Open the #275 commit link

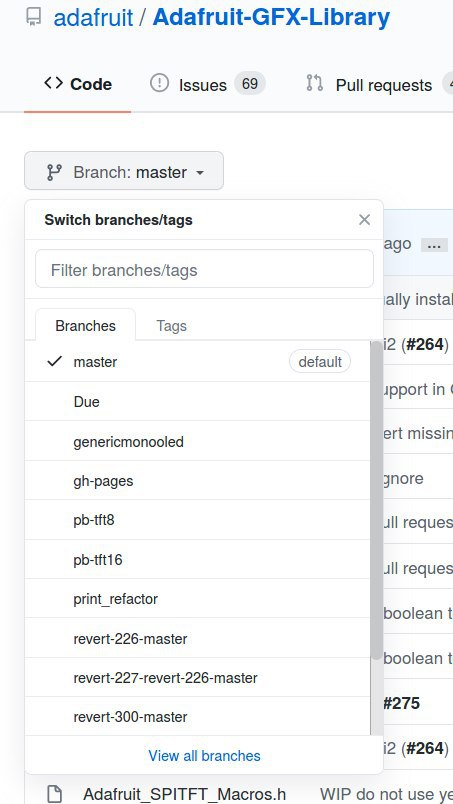[x=401, y=703]
